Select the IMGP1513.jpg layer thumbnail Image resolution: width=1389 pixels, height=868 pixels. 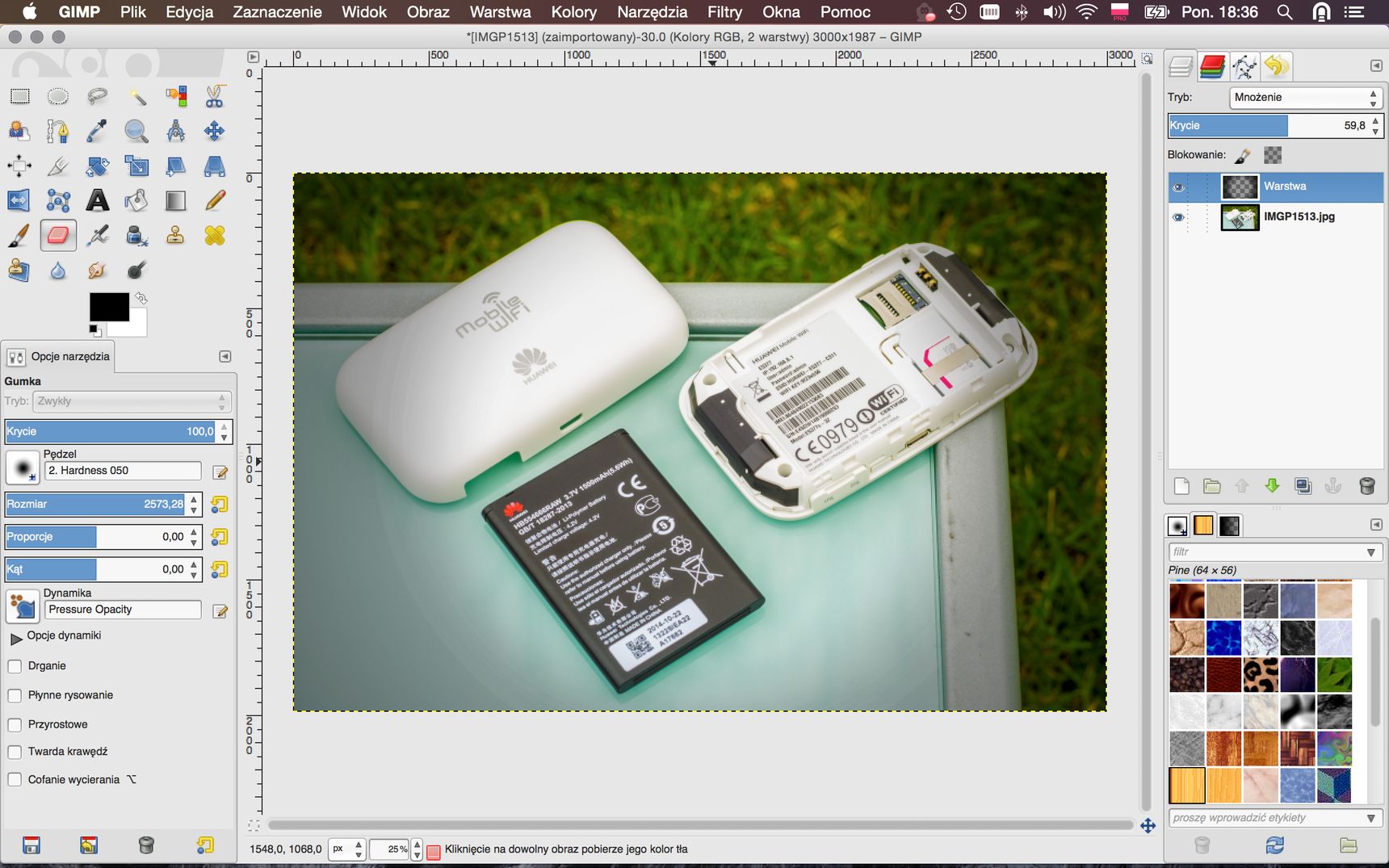coord(1240,217)
